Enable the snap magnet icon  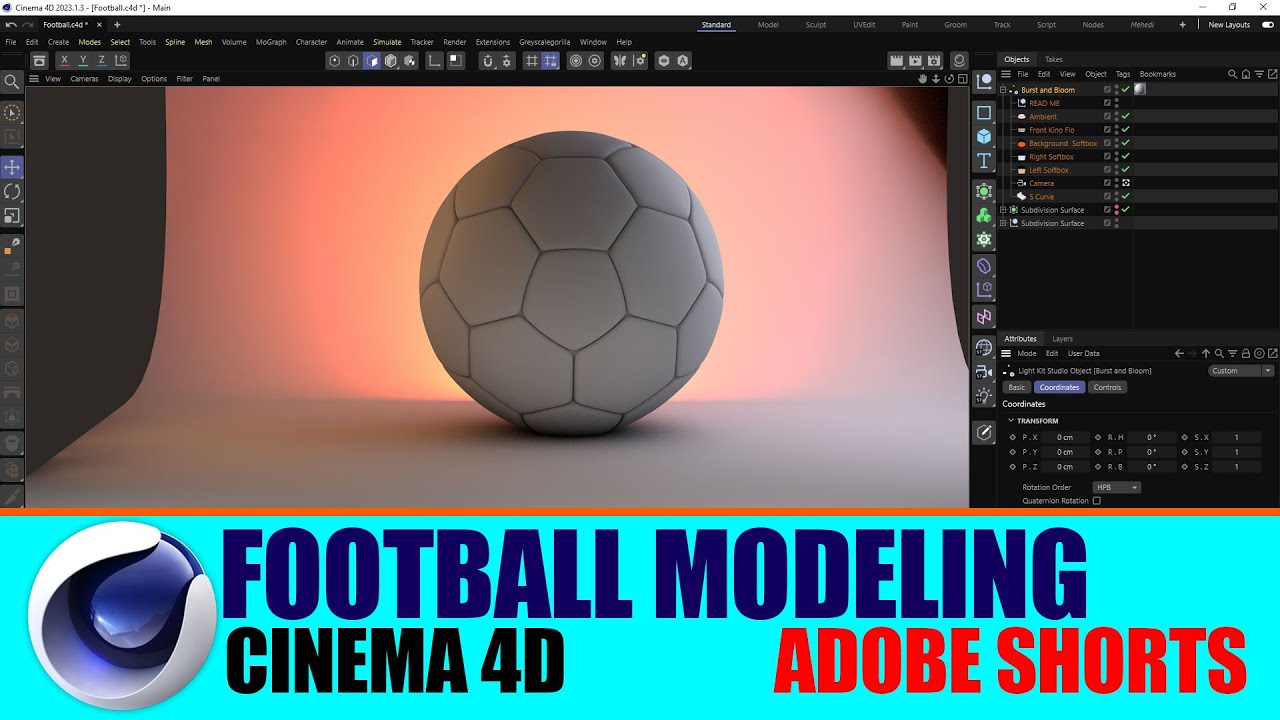[x=487, y=61]
